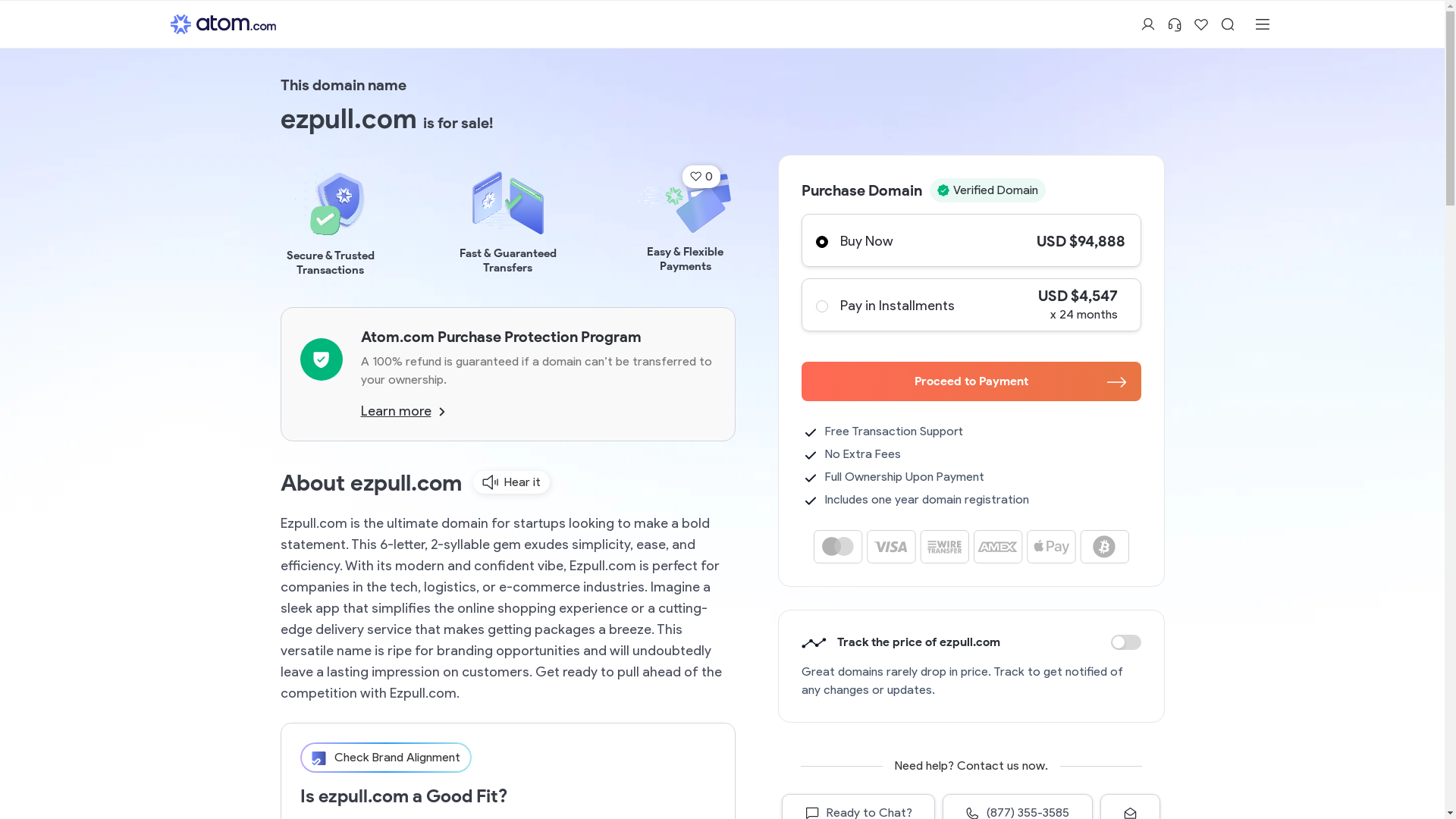The height and width of the screenshot is (819, 1456).
Task: Select the Buy Now radio option
Action: 822,242
